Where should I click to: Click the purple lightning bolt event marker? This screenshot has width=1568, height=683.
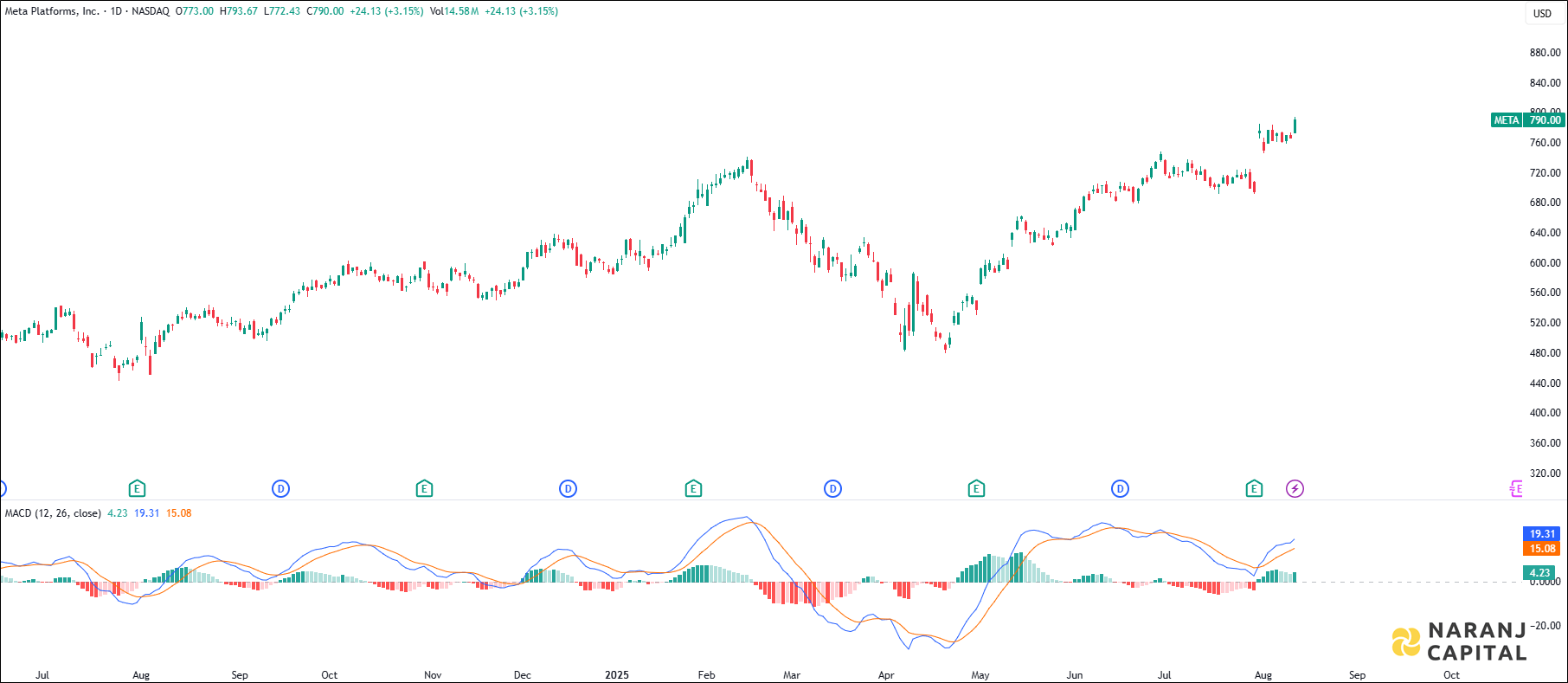tap(1295, 489)
